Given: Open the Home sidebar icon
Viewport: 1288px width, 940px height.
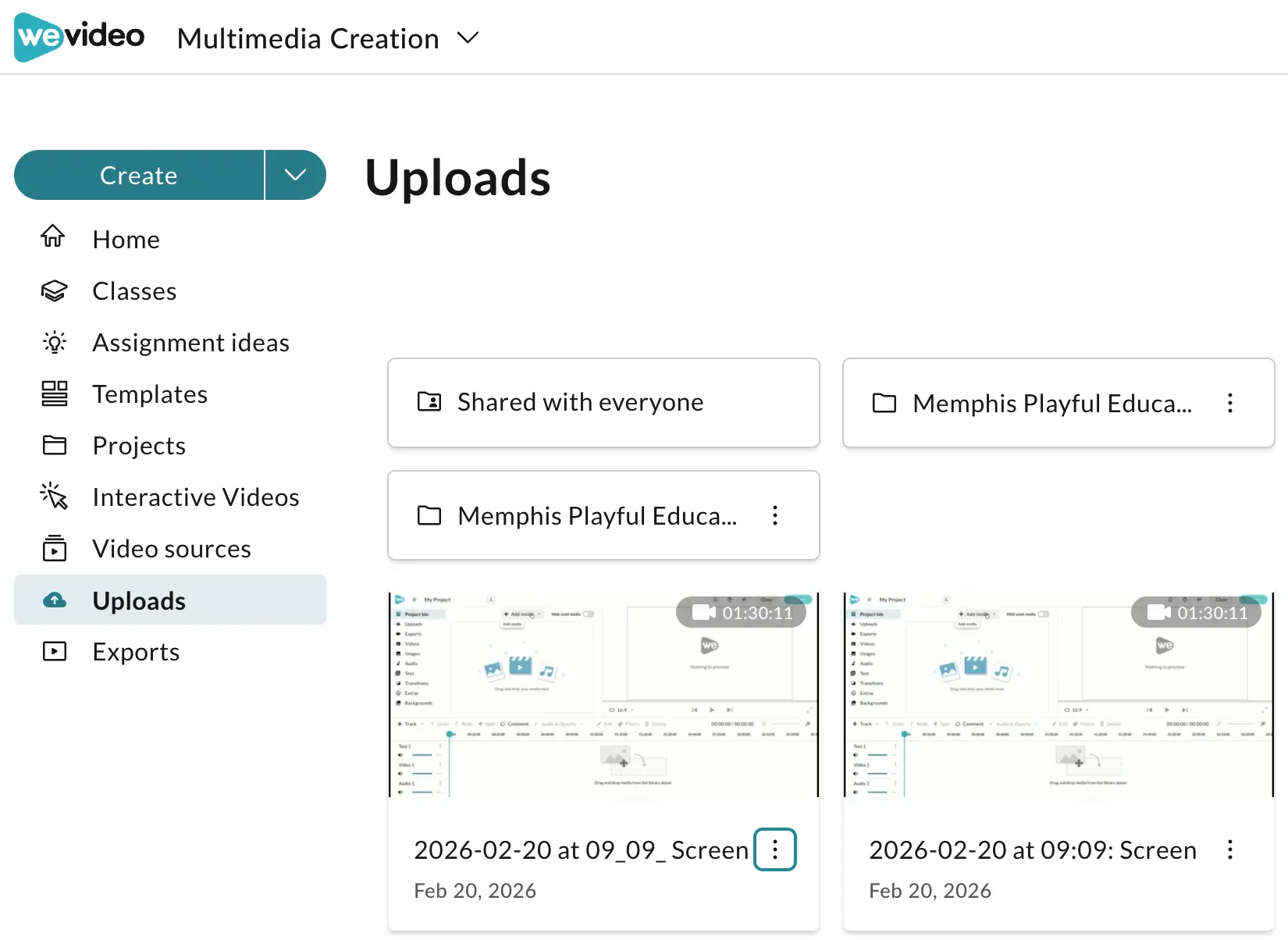Looking at the screenshot, I should click(53, 237).
